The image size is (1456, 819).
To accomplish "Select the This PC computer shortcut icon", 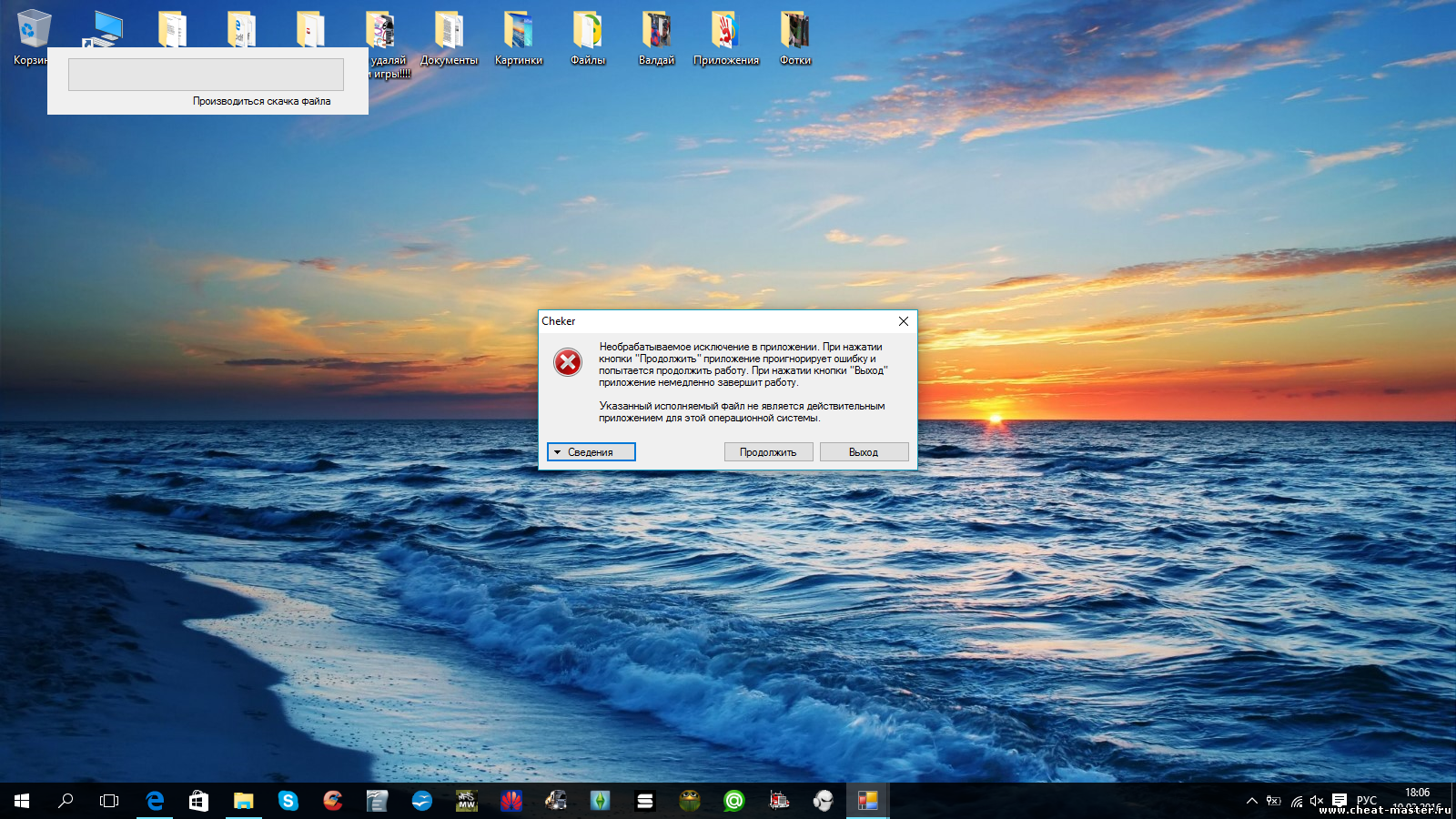I will [103, 29].
